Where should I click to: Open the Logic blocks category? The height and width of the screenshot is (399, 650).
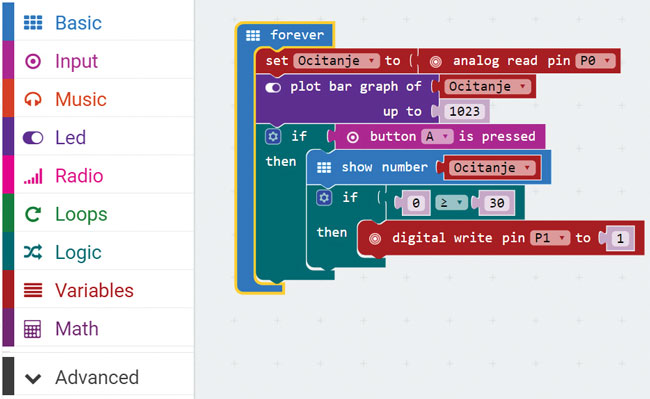tap(98, 252)
